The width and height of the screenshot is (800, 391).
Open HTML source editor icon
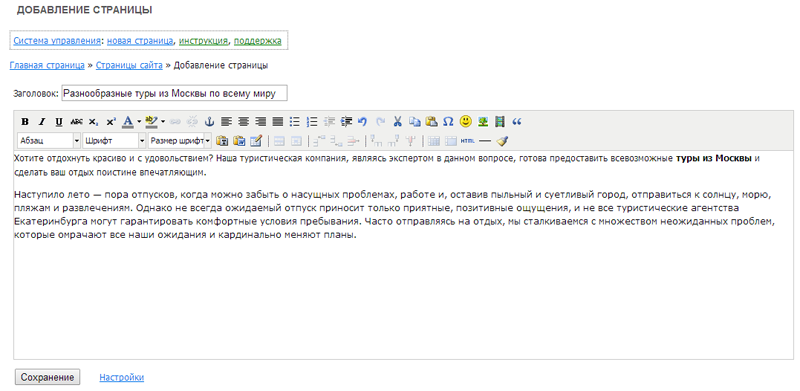(x=467, y=140)
